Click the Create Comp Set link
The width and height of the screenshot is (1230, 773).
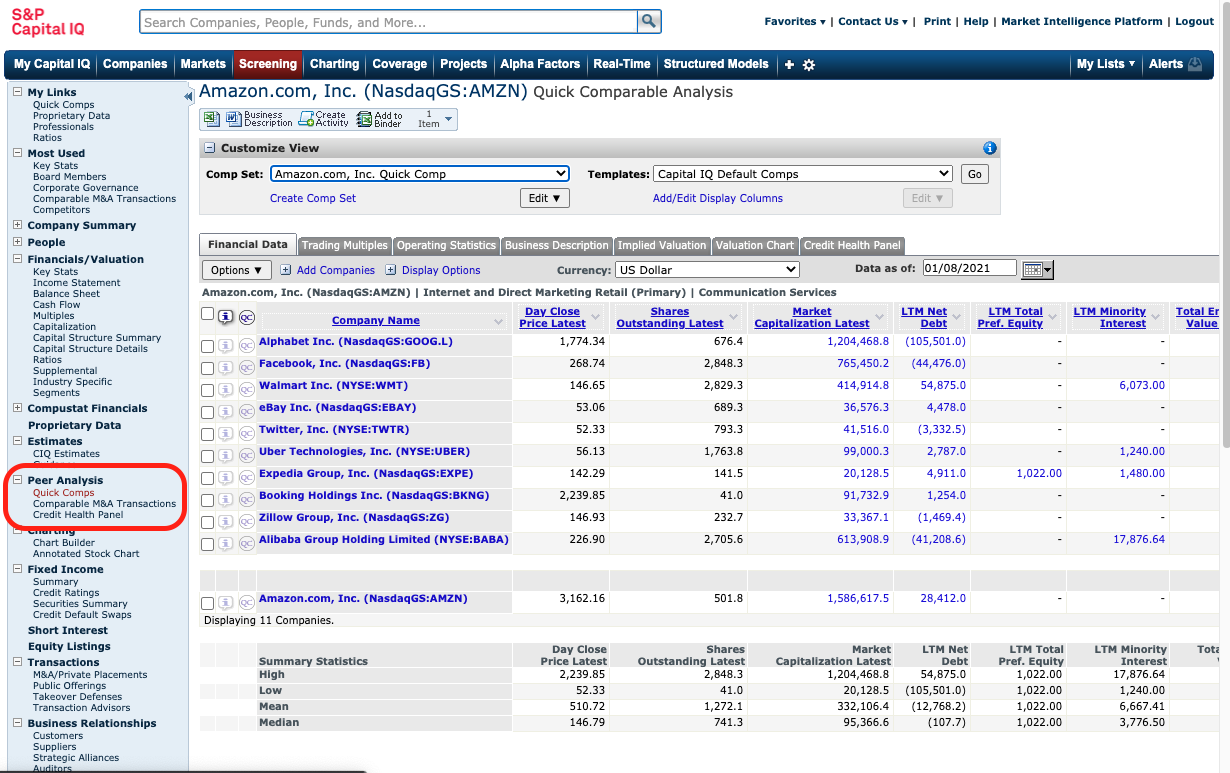[x=313, y=198]
